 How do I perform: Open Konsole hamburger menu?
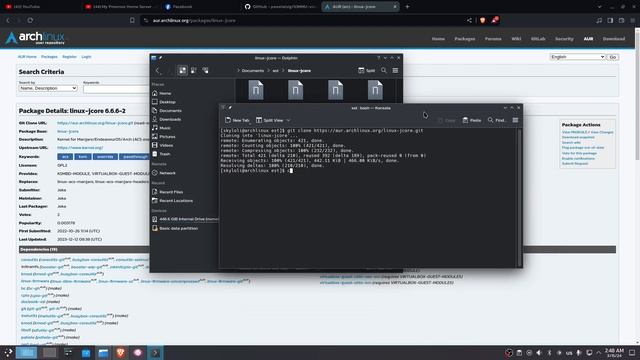point(516,120)
